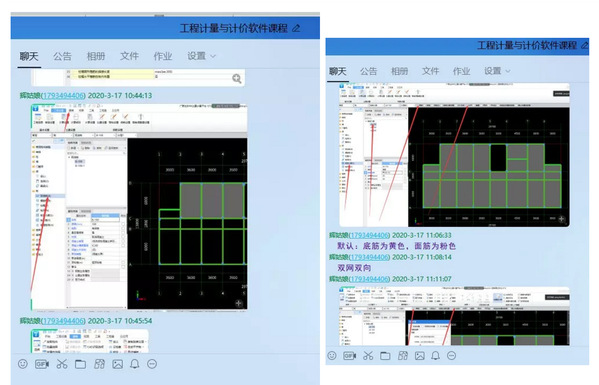Select scissors screenshot tool in left chat
This screenshot has height=385, width=599.
point(62,364)
